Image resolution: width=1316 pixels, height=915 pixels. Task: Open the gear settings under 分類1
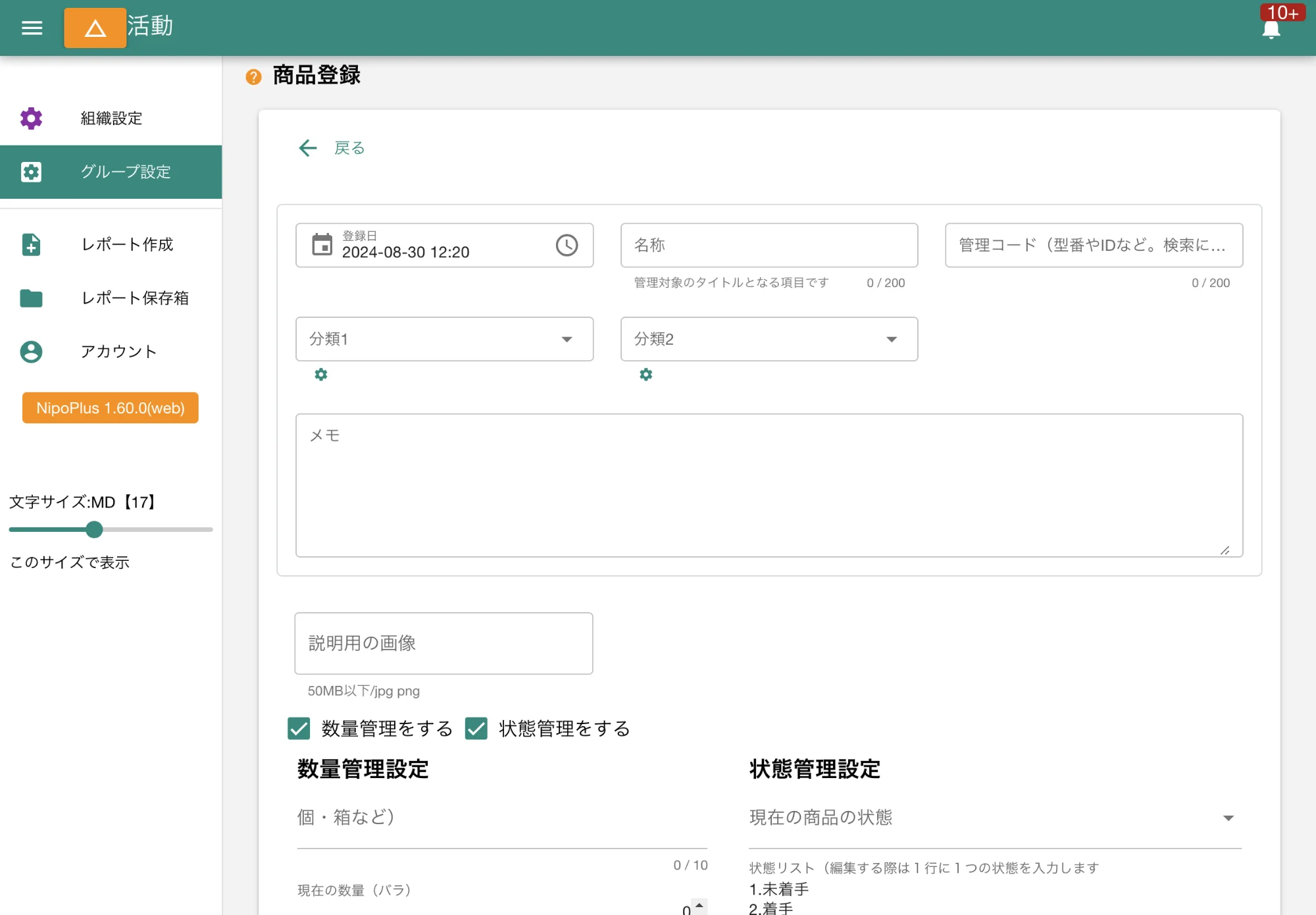click(x=321, y=374)
